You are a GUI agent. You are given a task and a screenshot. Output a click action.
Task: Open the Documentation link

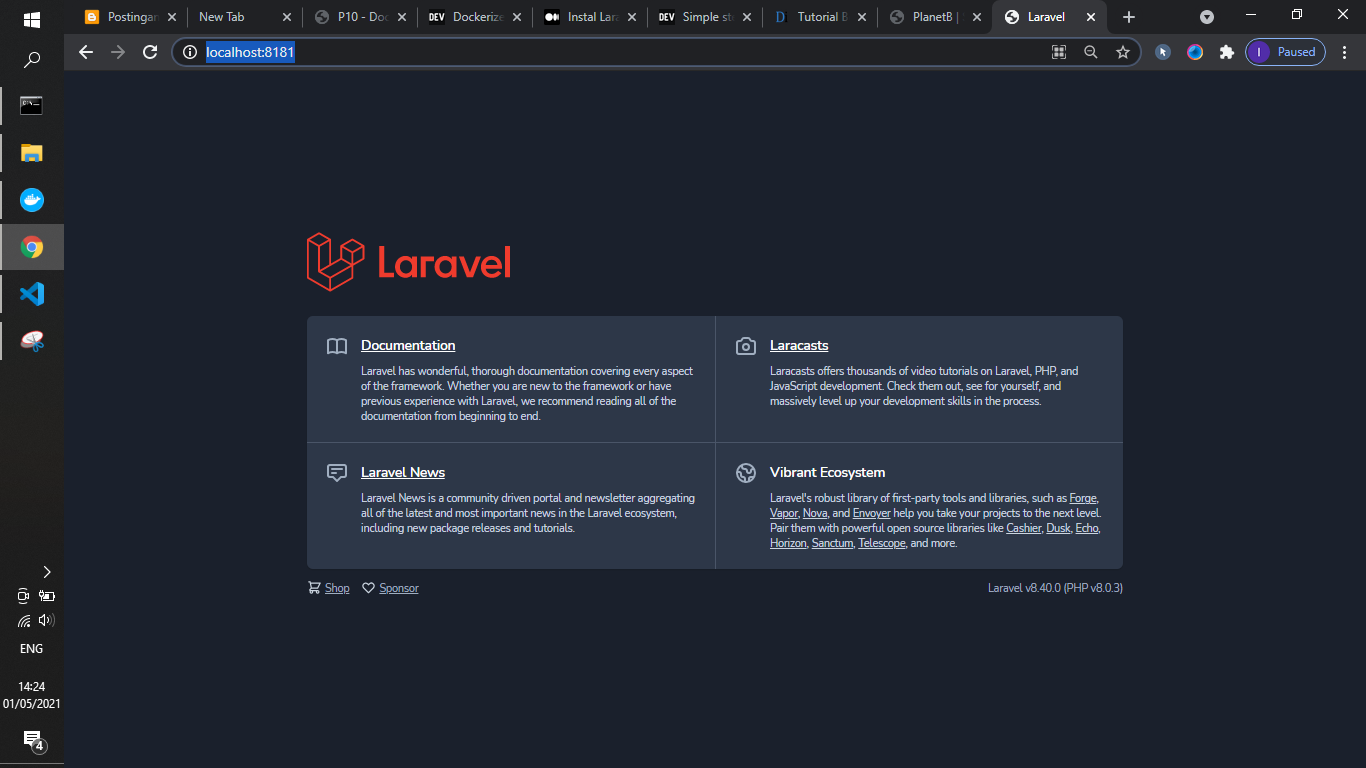(408, 346)
